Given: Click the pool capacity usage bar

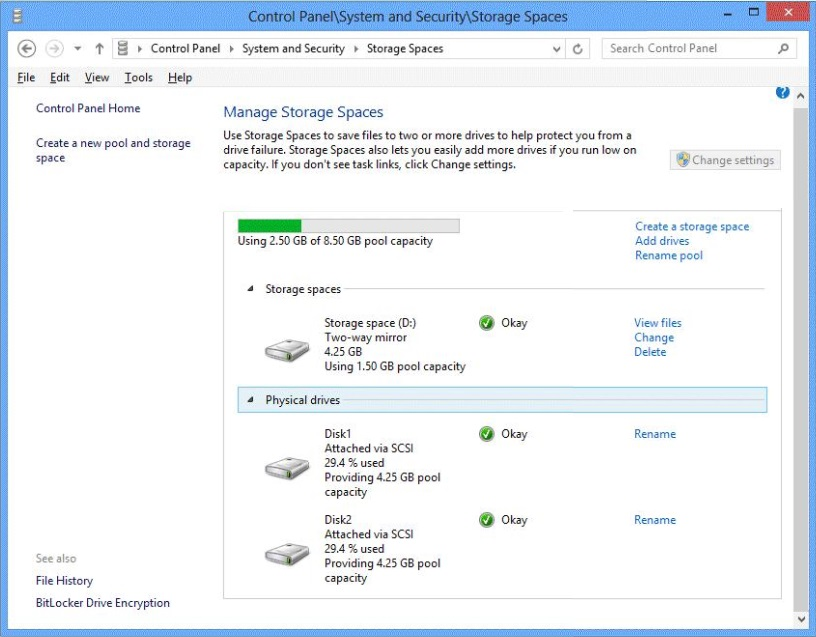Looking at the screenshot, I should click(x=349, y=225).
